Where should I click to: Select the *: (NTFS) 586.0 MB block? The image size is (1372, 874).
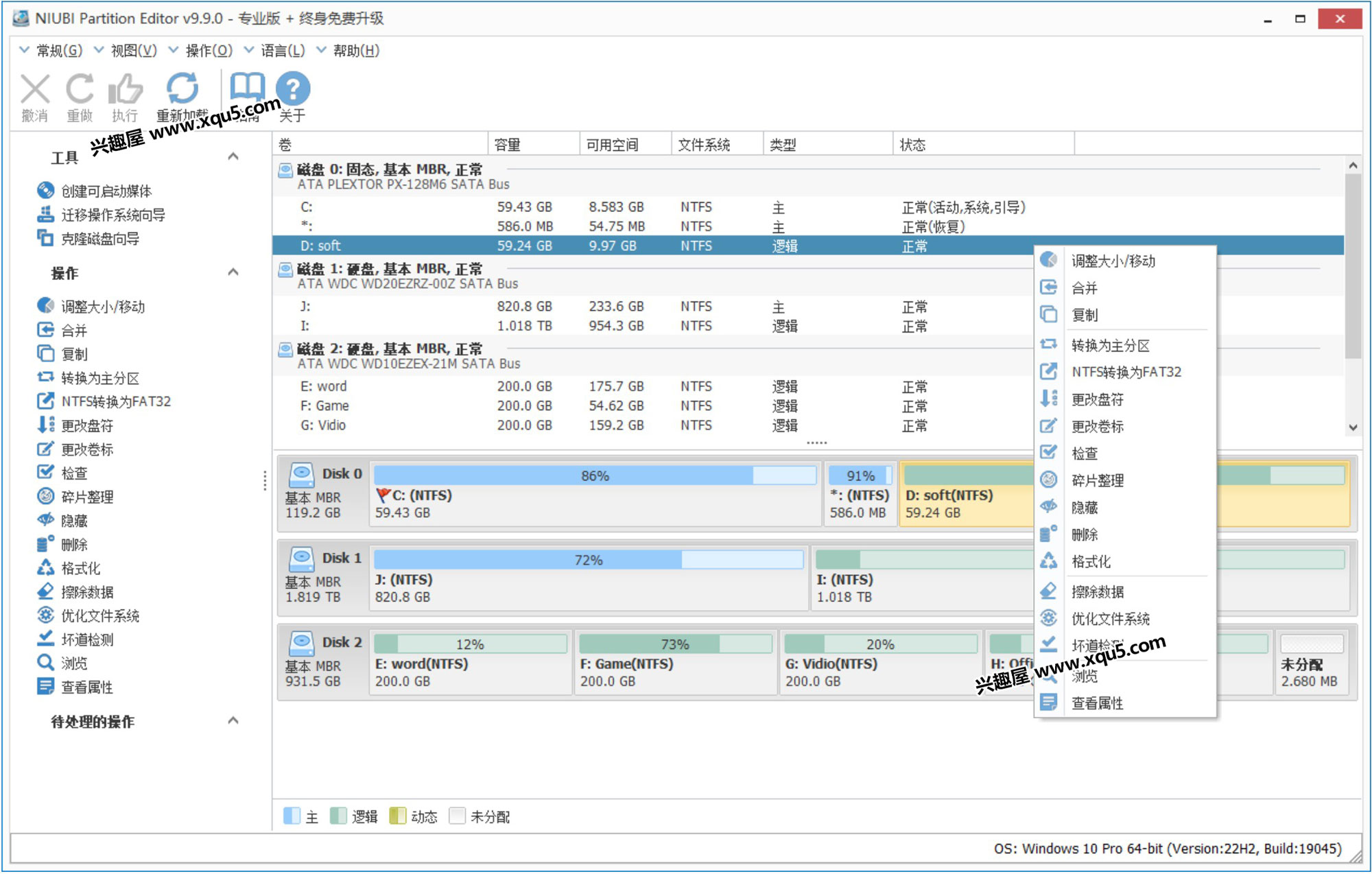(x=860, y=494)
